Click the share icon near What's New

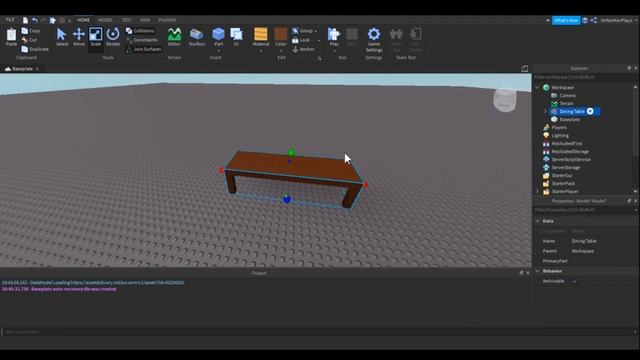pyautogui.click(x=593, y=20)
